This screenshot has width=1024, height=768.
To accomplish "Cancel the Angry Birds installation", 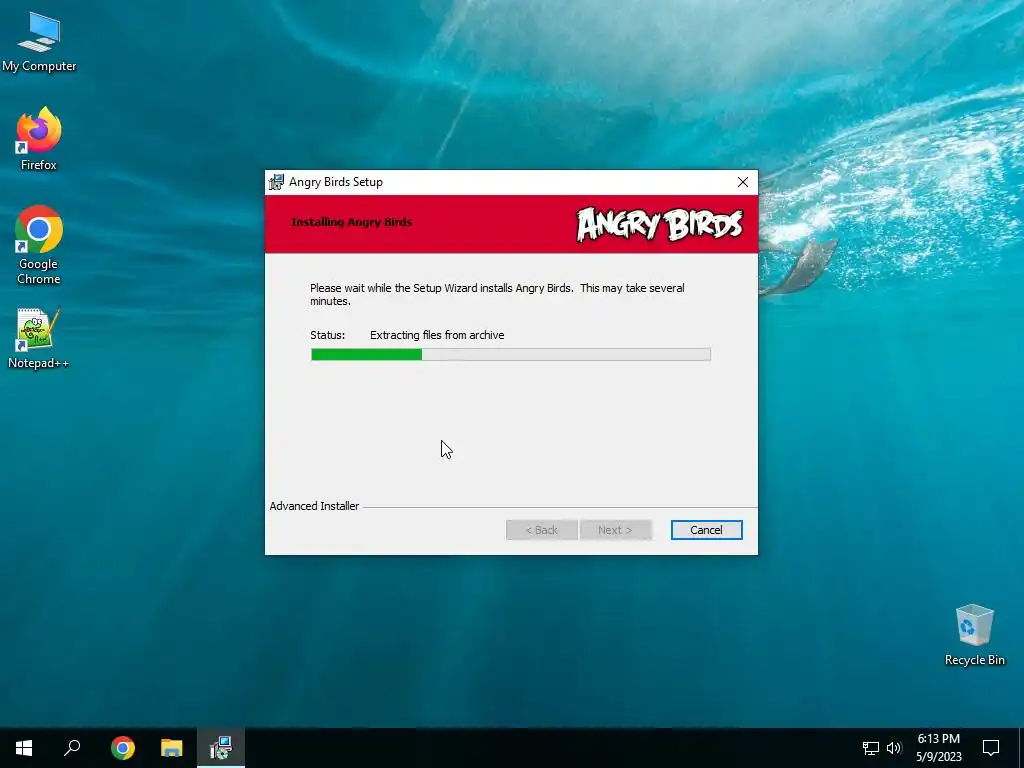I will point(706,530).
